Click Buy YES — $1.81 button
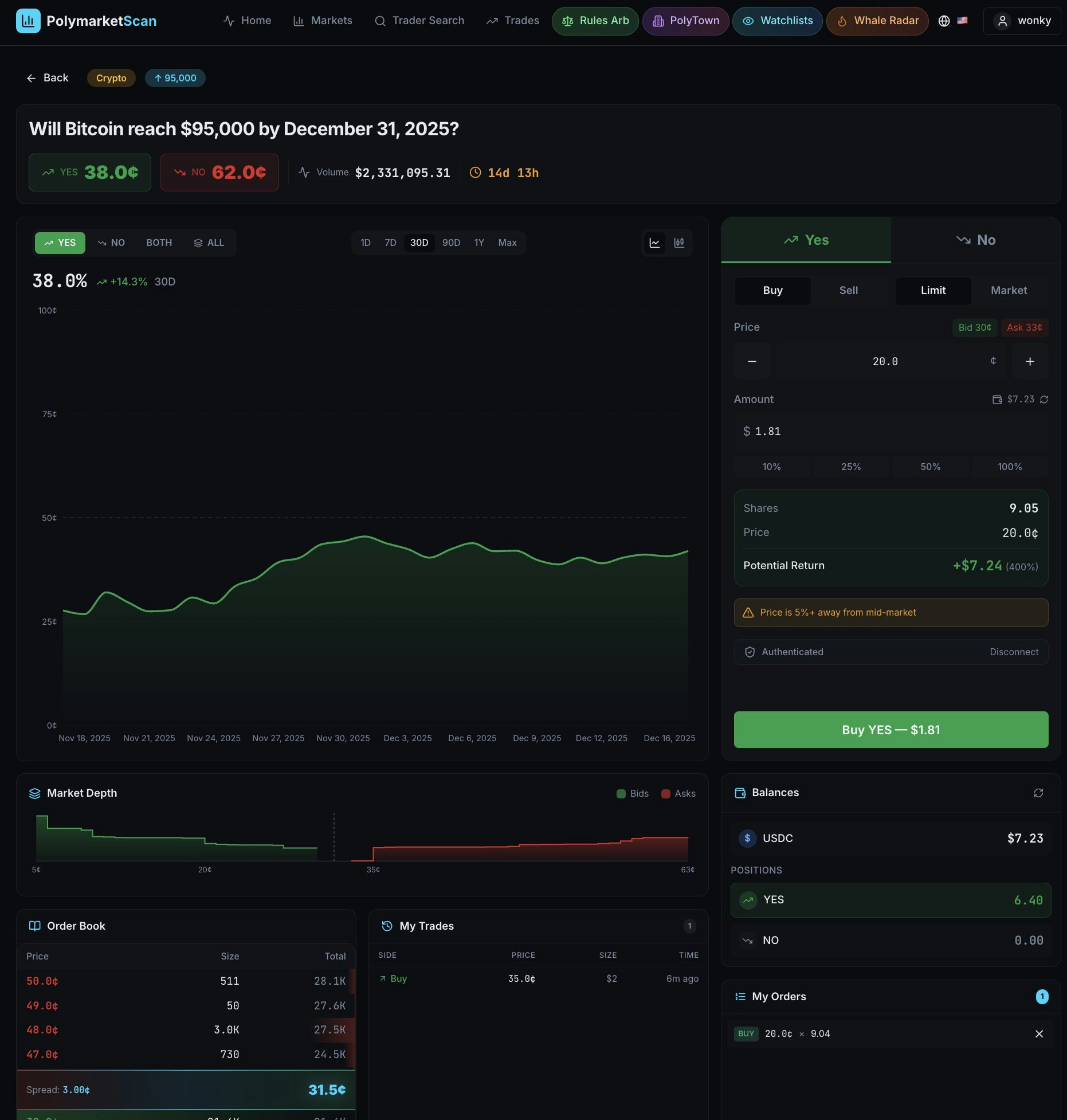The height and width of the screenshot is (1120, 1067). [x=891, y=730]
